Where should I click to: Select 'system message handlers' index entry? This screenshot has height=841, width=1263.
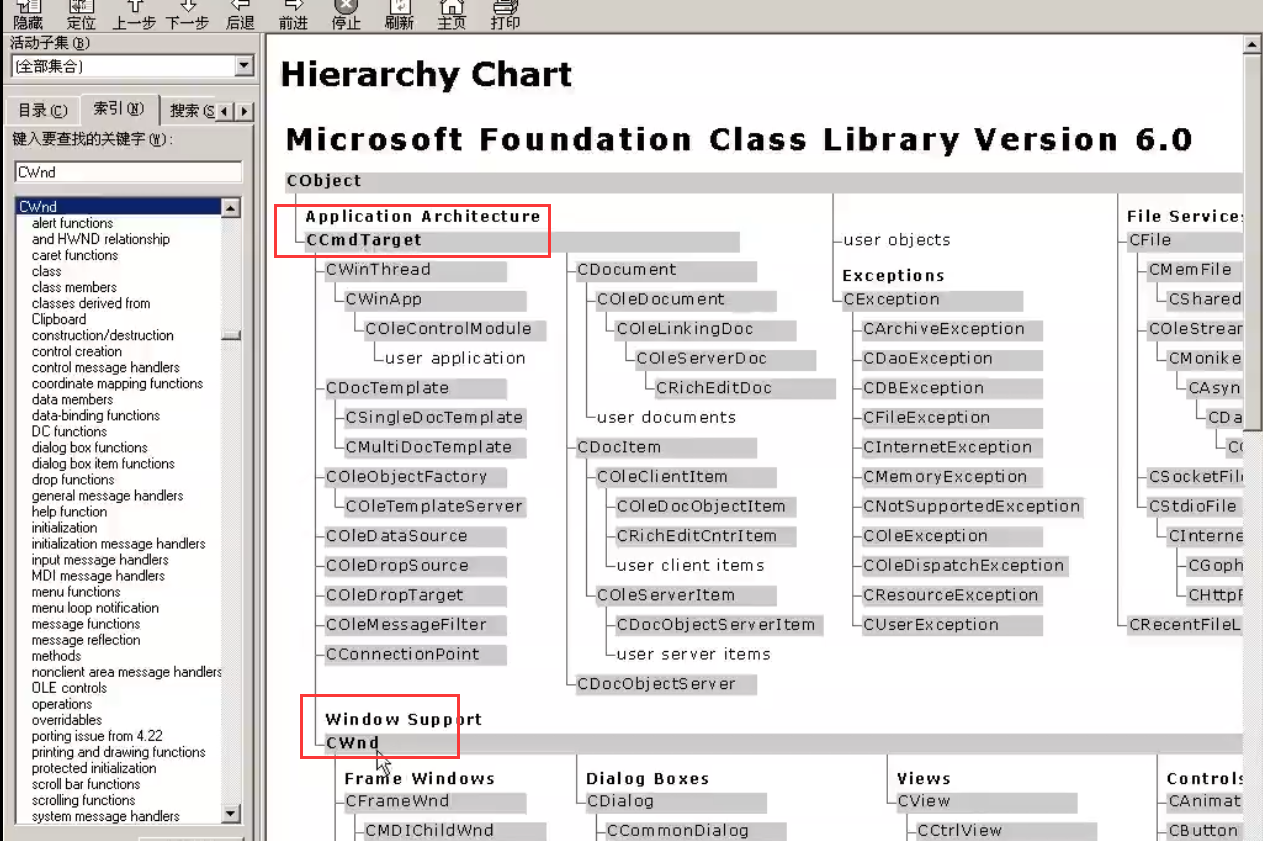coord(105,815)
